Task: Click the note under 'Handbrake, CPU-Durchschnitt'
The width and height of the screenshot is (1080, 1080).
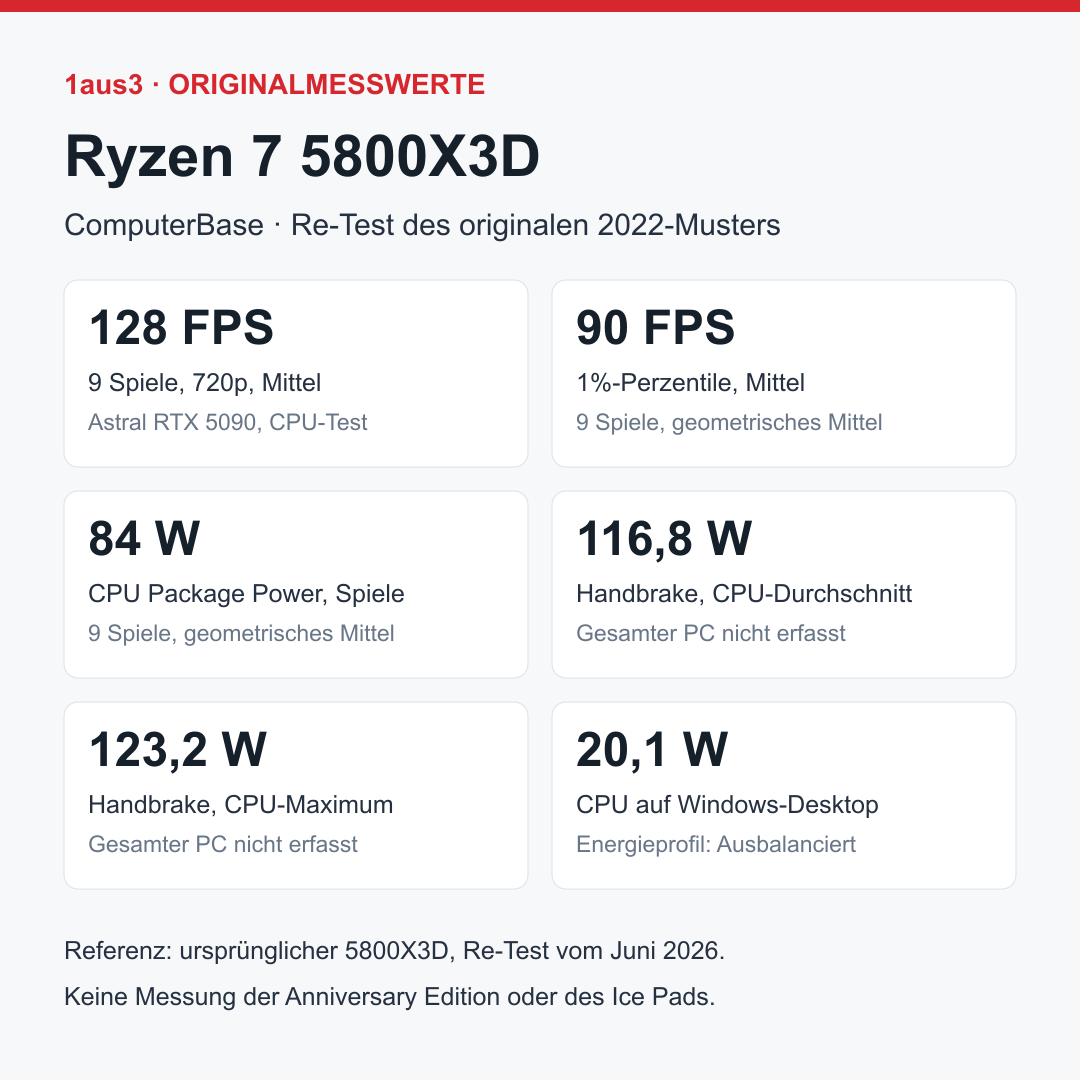Action: pos(711,634)
